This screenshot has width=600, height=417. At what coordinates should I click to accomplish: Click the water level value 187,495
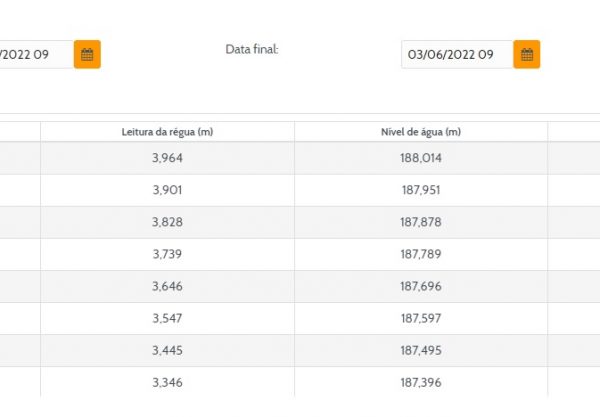pyautogui.click(x=420, y=350)
